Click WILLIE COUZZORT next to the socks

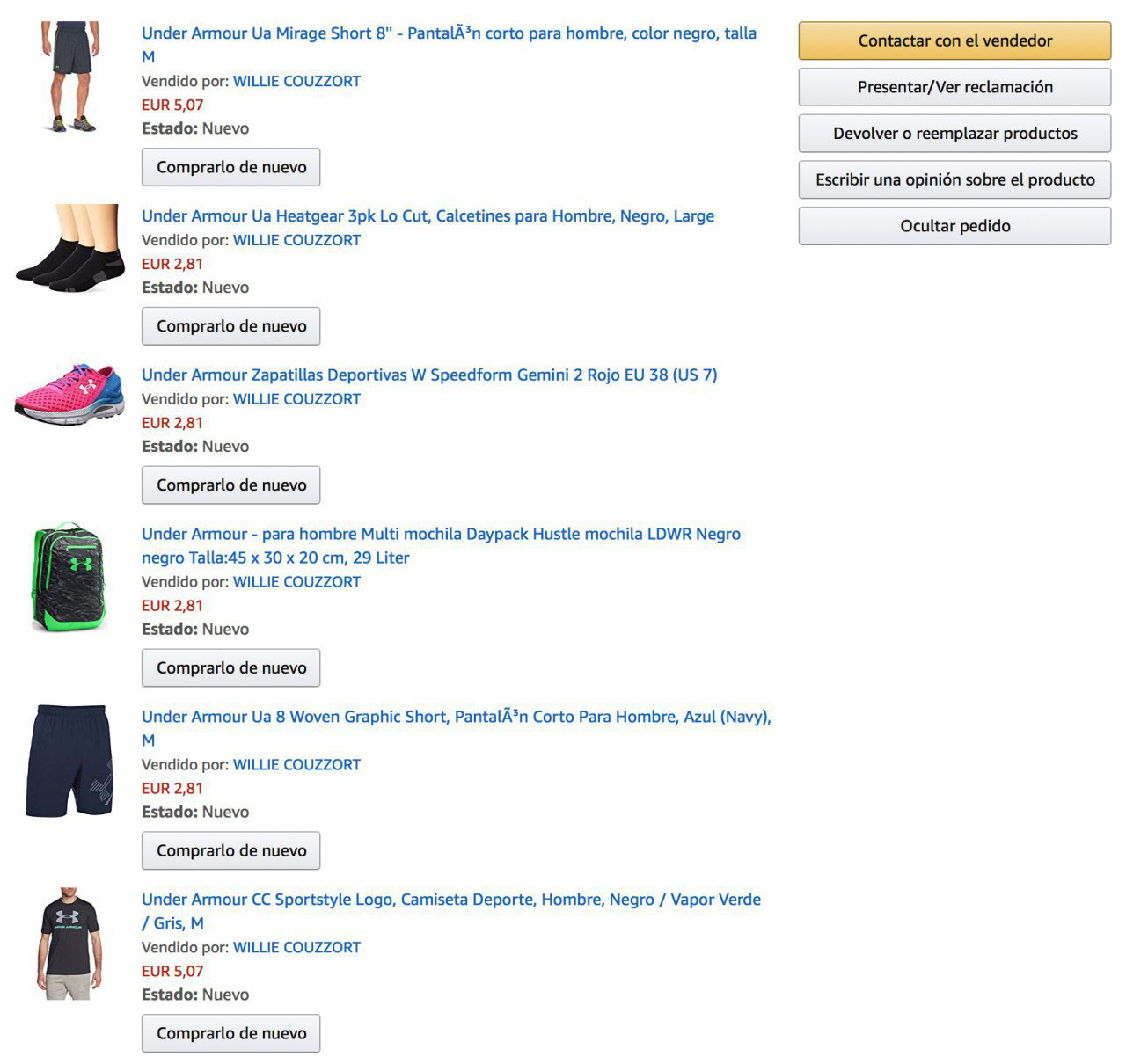(296, 240)
